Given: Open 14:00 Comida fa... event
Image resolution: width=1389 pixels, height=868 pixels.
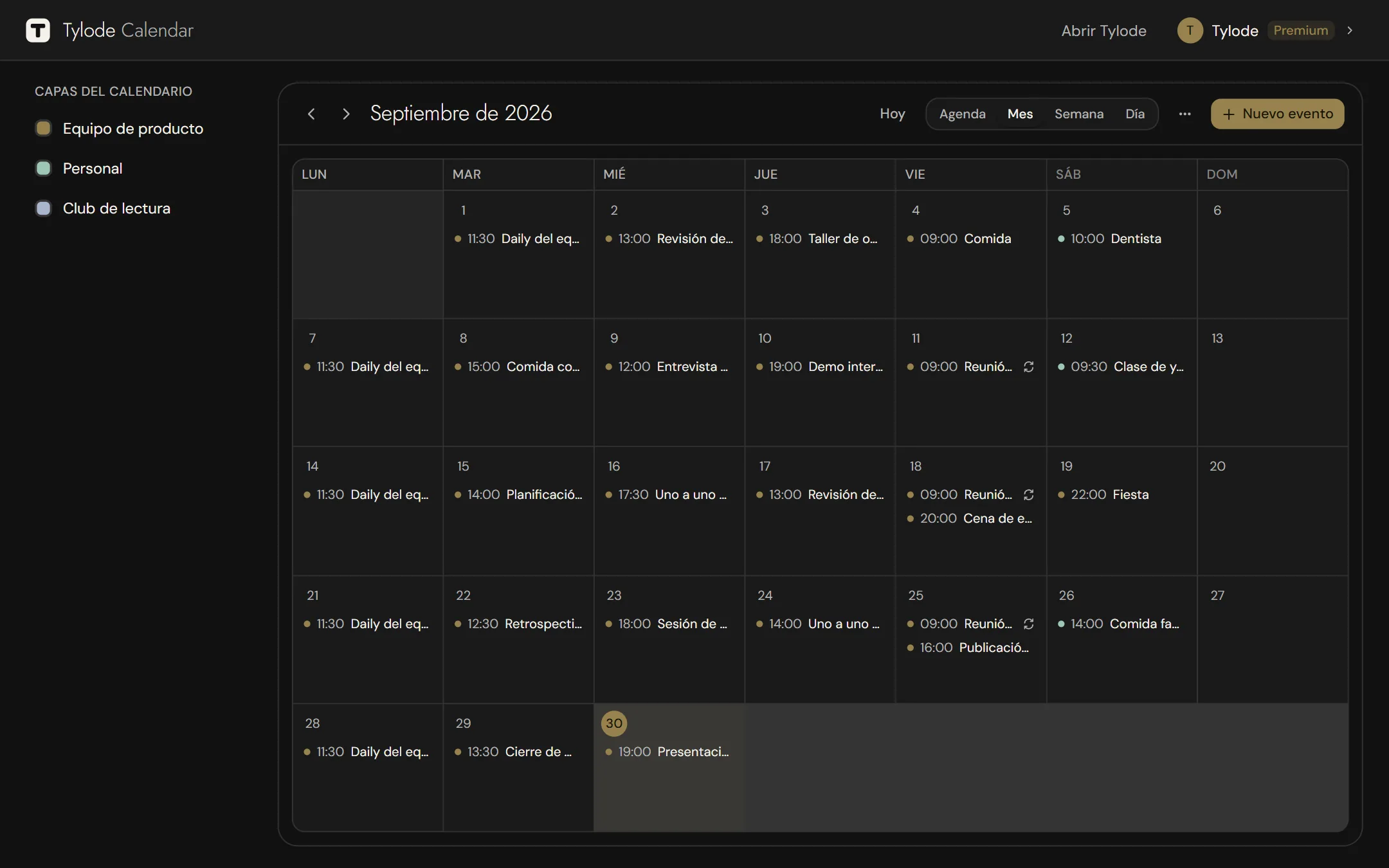Looking at the screenshot, I should (x=1121, y=624).
